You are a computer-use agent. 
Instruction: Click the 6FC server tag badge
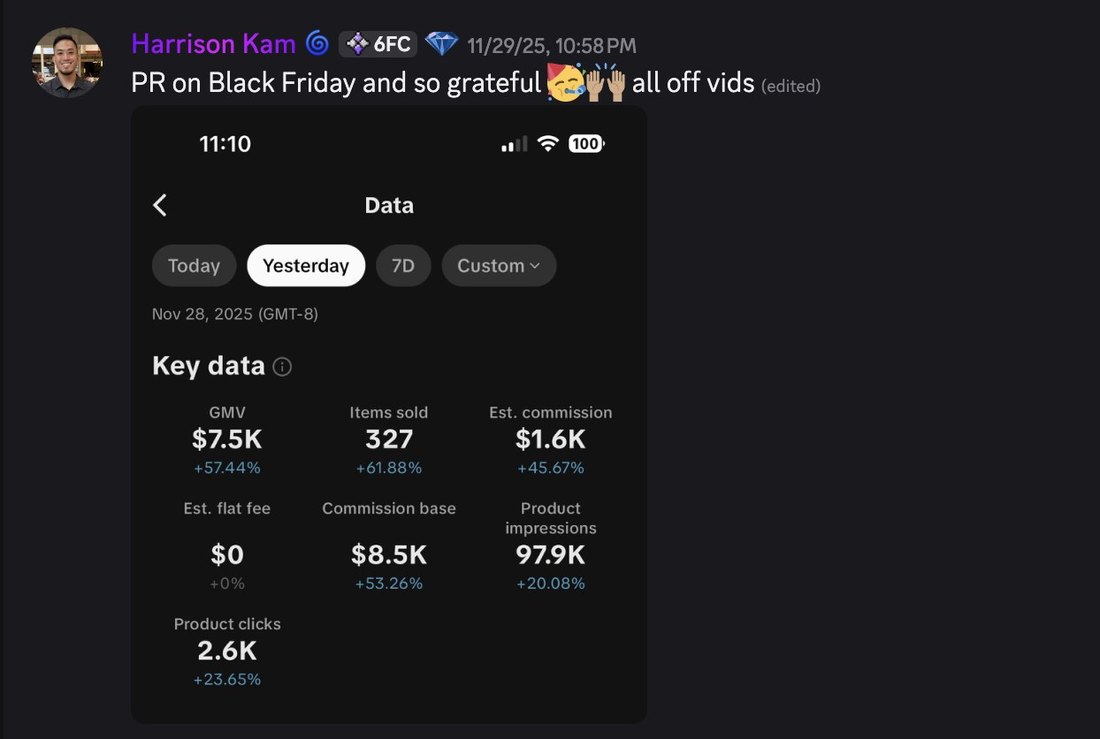378,44
